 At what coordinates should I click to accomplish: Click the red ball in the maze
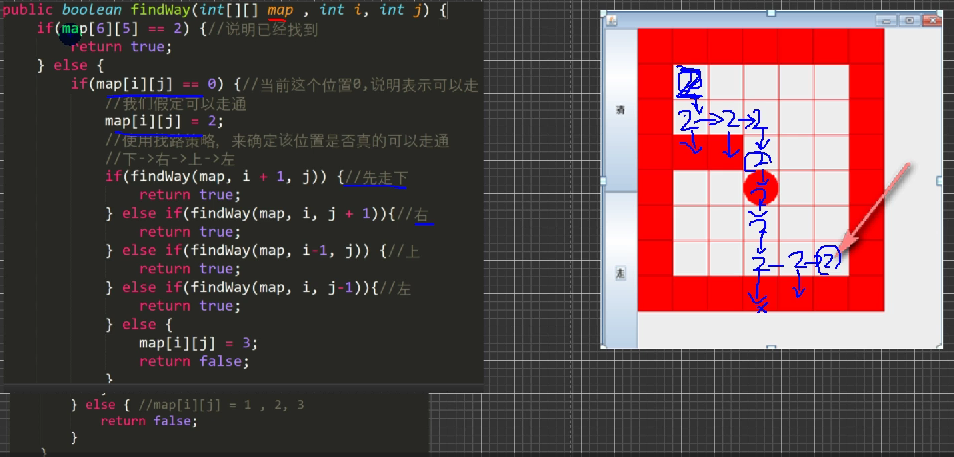click(761, 188)
